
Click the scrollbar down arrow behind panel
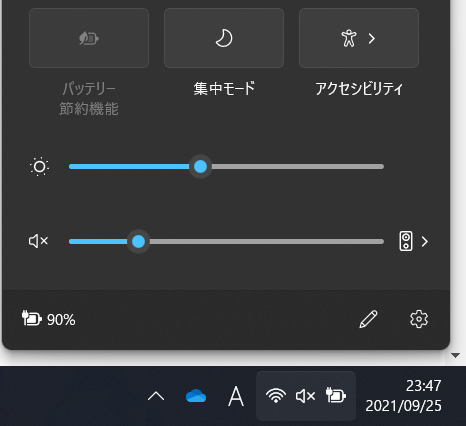point(455,355)
